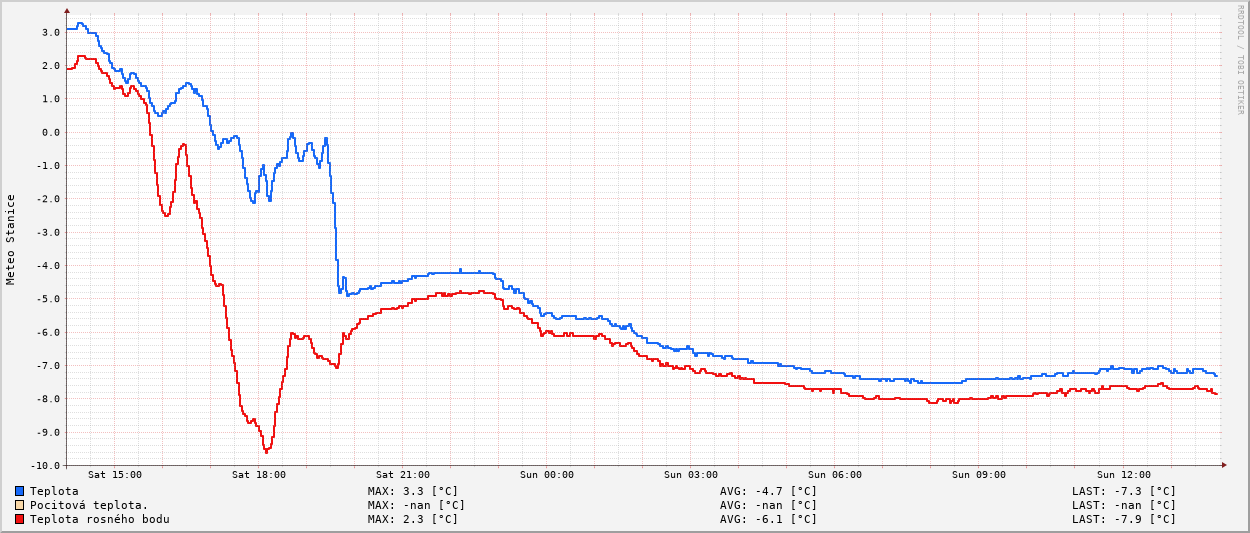1250x533 pixels.
Task: Click the 0.0 value on Y axis
Action: coord(50,132)
